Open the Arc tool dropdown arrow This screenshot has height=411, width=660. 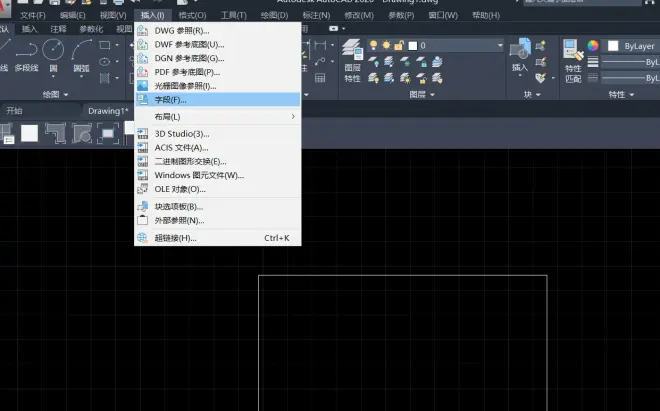coord(81,77)
